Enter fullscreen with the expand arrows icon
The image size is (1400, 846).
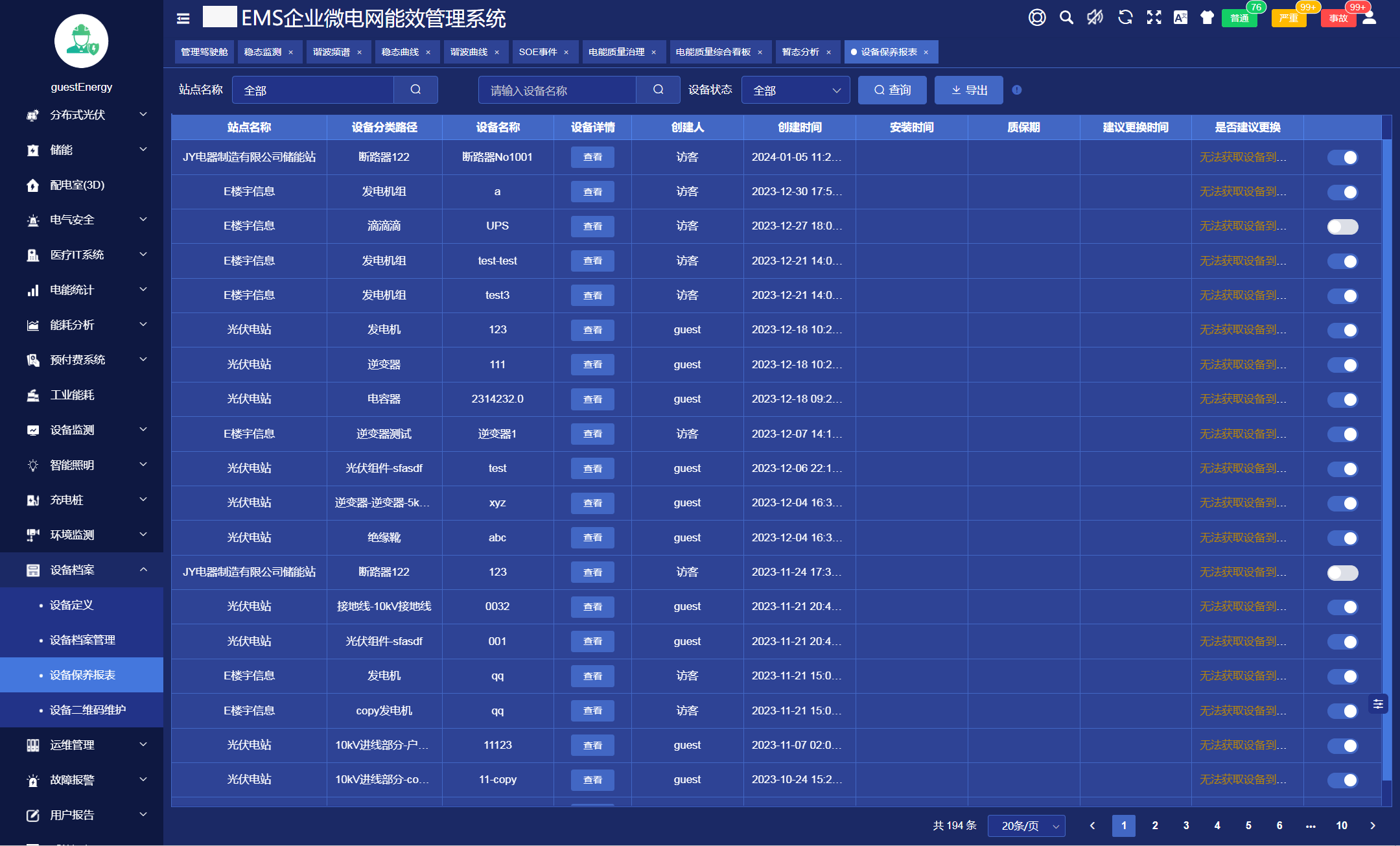[x=1154, y=18]
